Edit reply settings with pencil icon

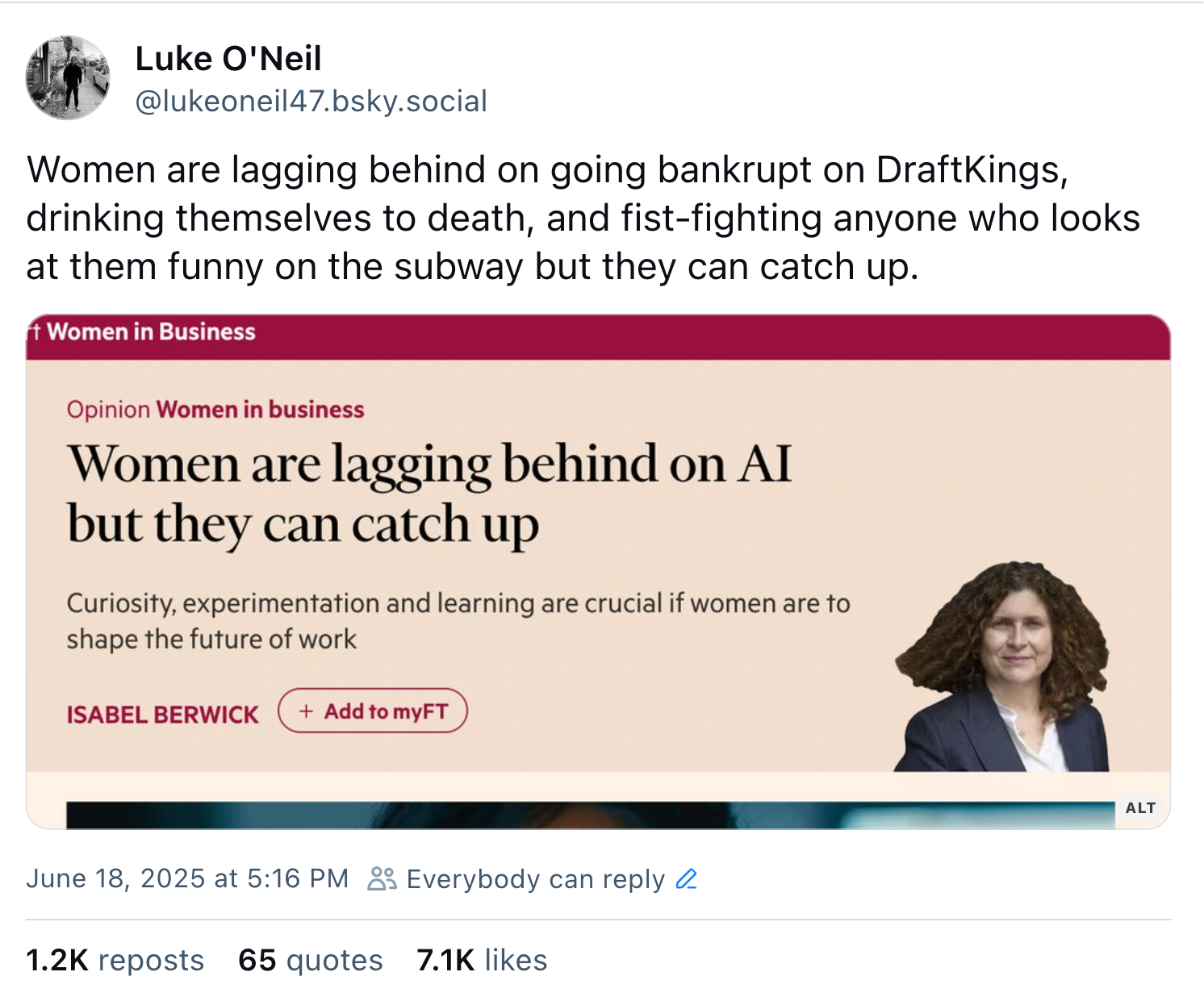tap(687, 878)
